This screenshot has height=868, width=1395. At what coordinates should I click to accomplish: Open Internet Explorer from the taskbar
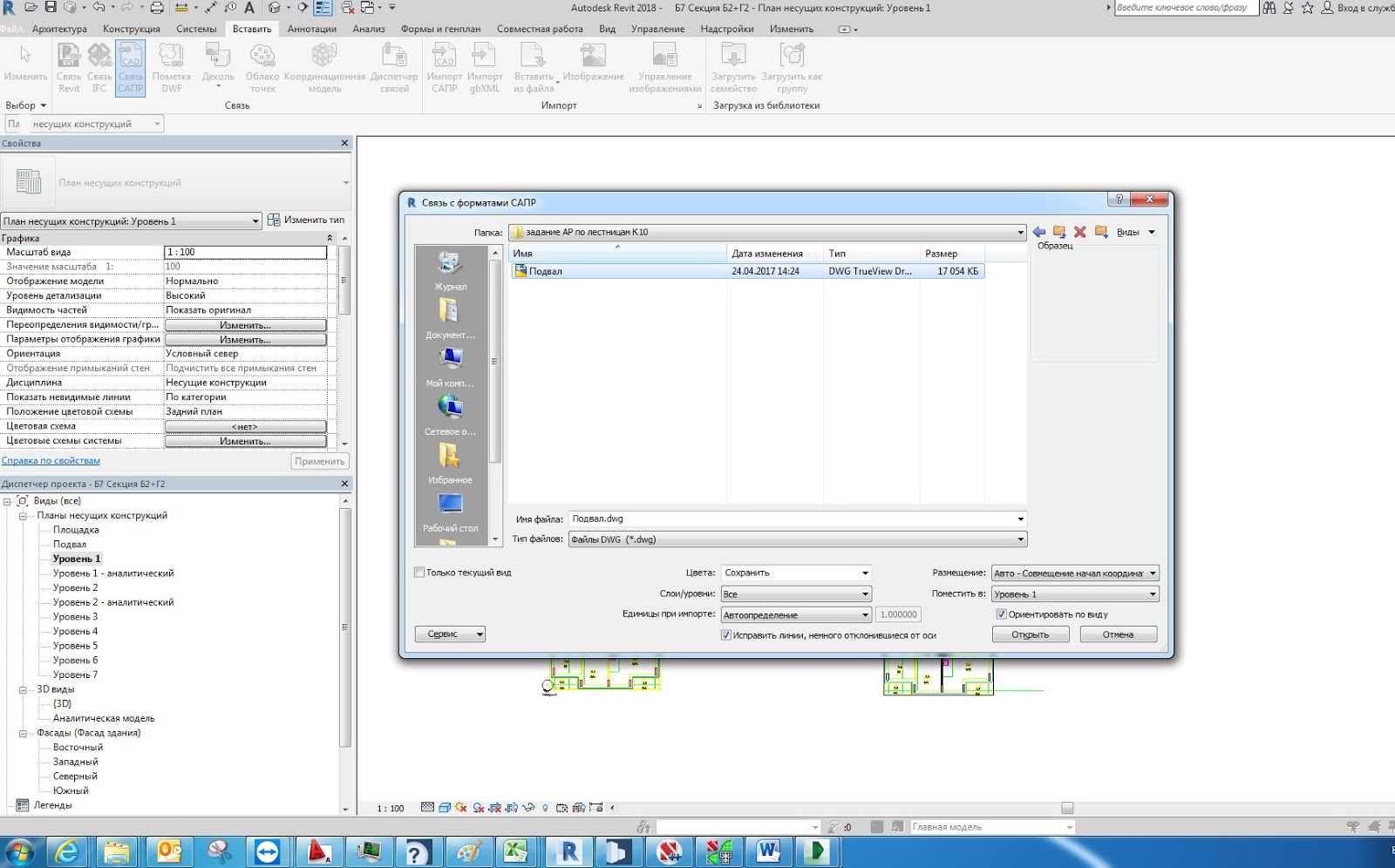[66, 851]
